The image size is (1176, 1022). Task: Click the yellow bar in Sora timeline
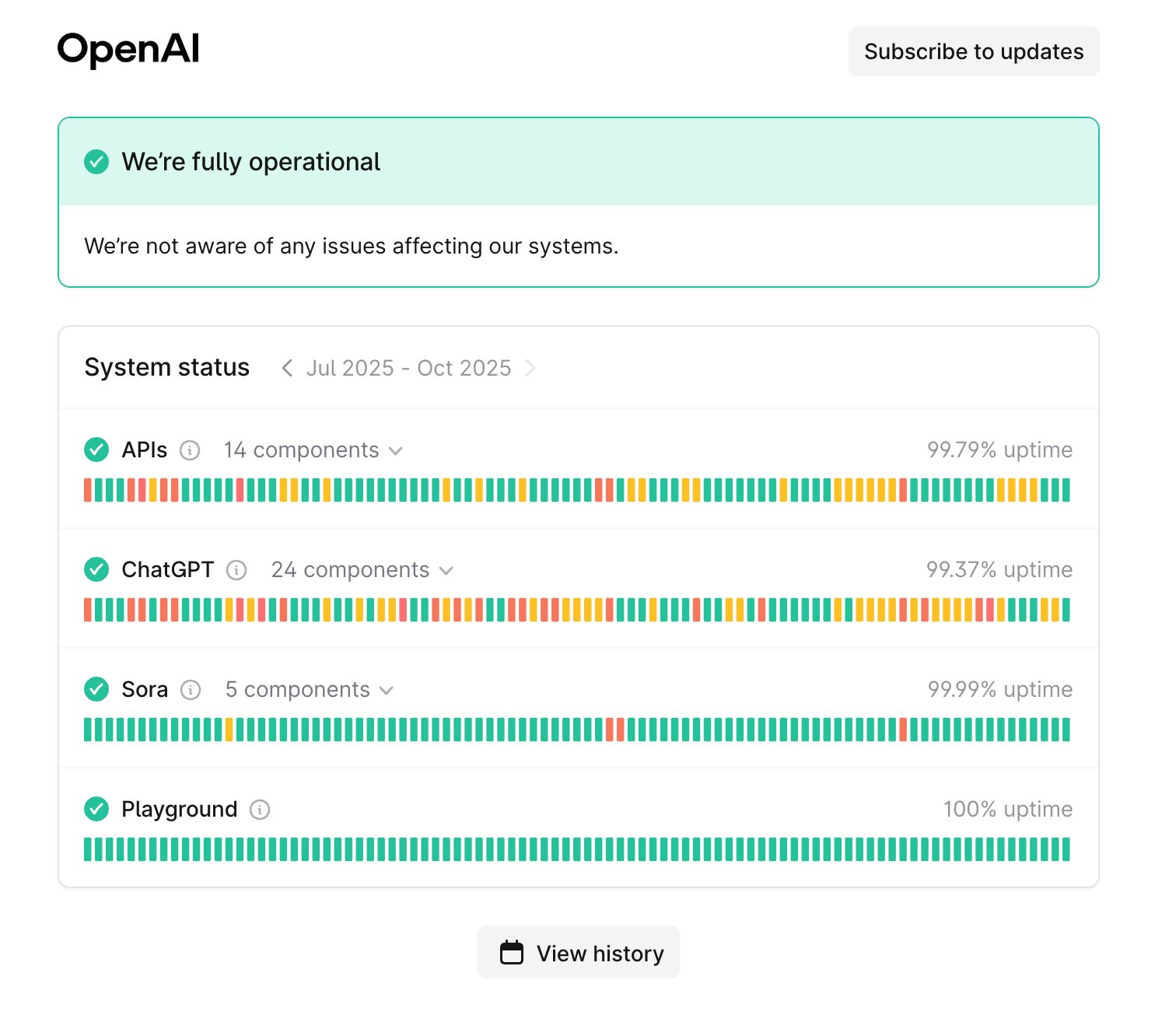click(x=229, y=730)
